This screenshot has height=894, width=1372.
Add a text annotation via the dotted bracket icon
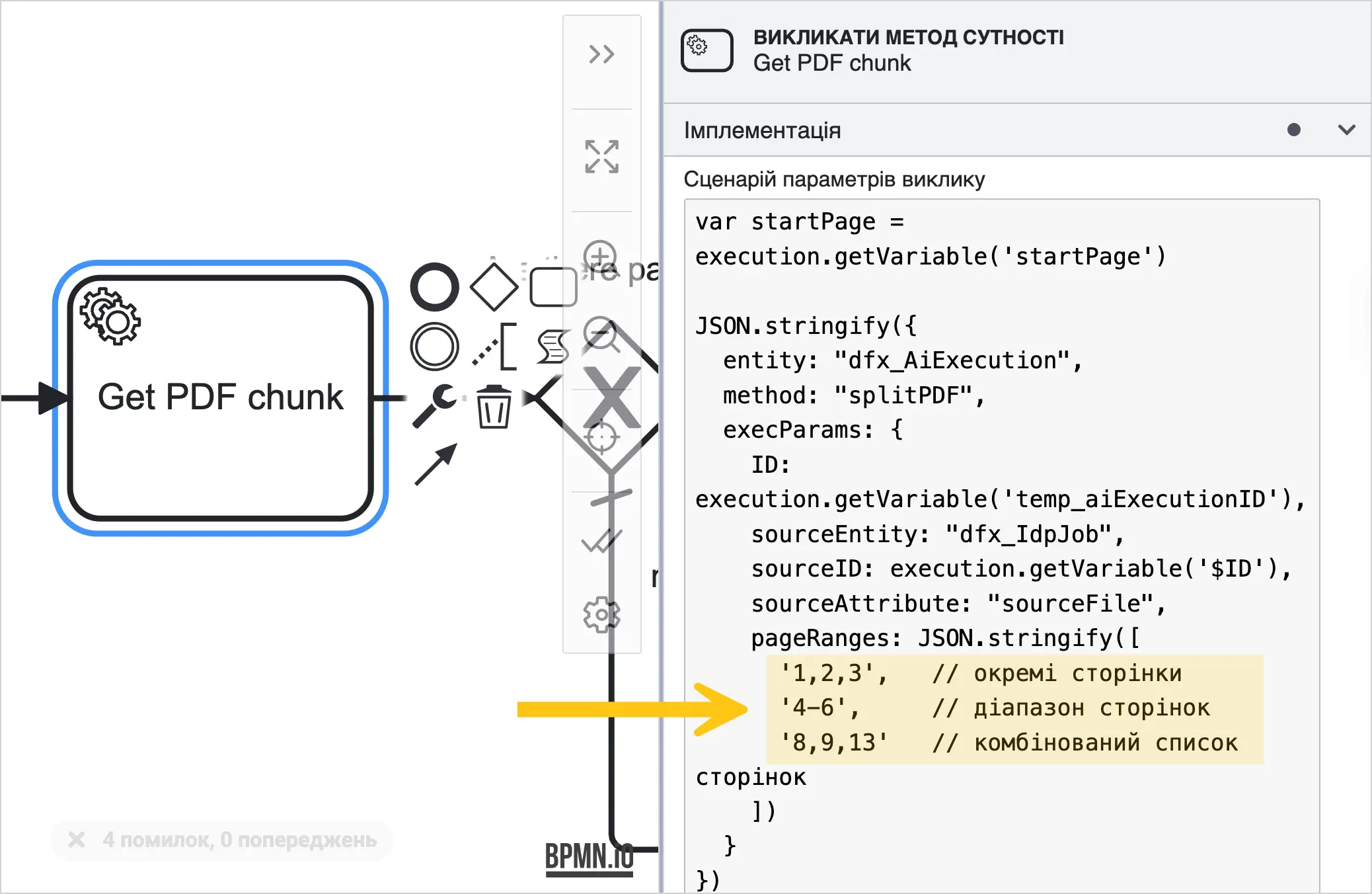[494, 346]
